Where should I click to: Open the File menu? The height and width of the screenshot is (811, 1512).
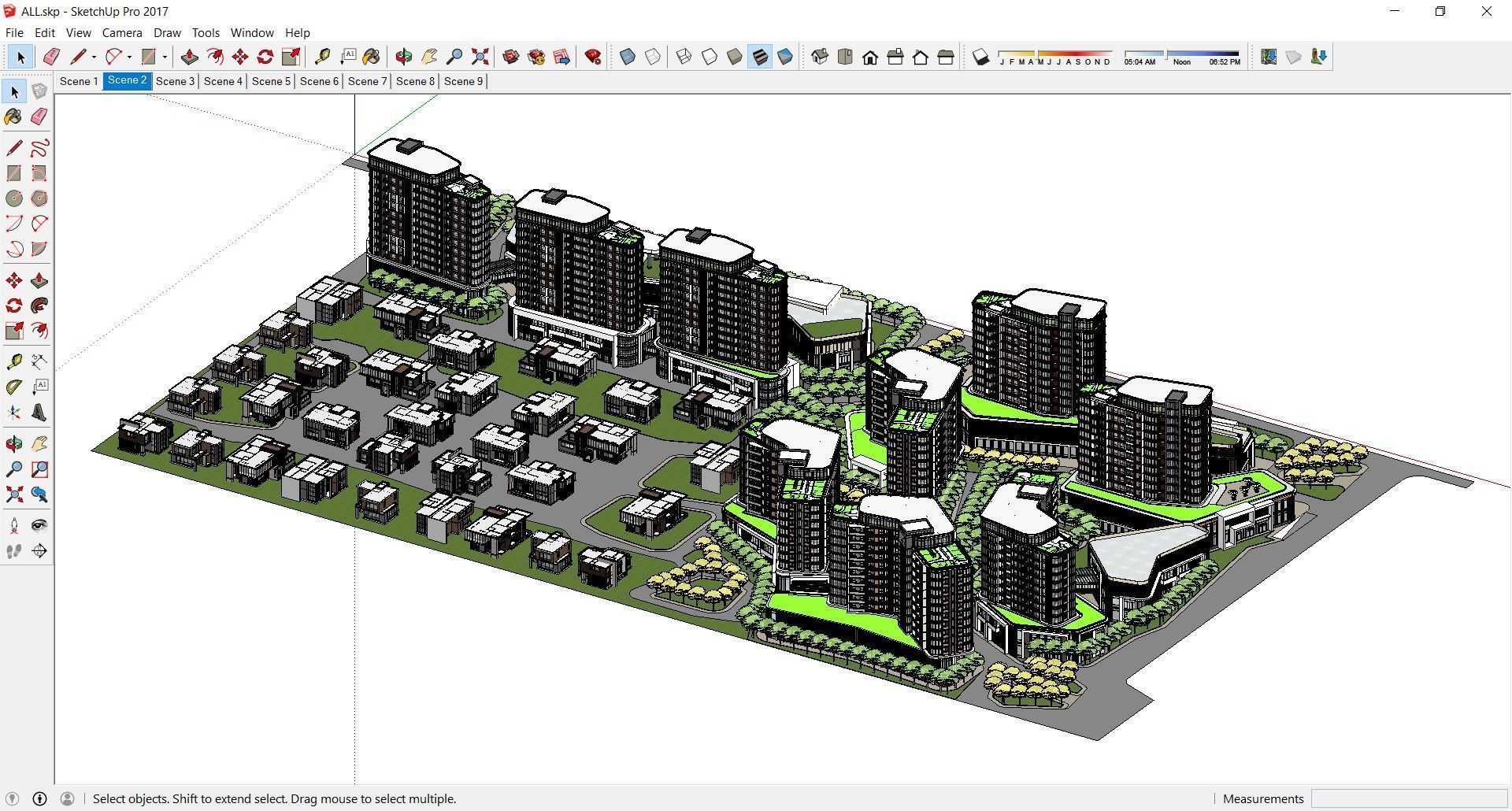(x=14, y=33)
